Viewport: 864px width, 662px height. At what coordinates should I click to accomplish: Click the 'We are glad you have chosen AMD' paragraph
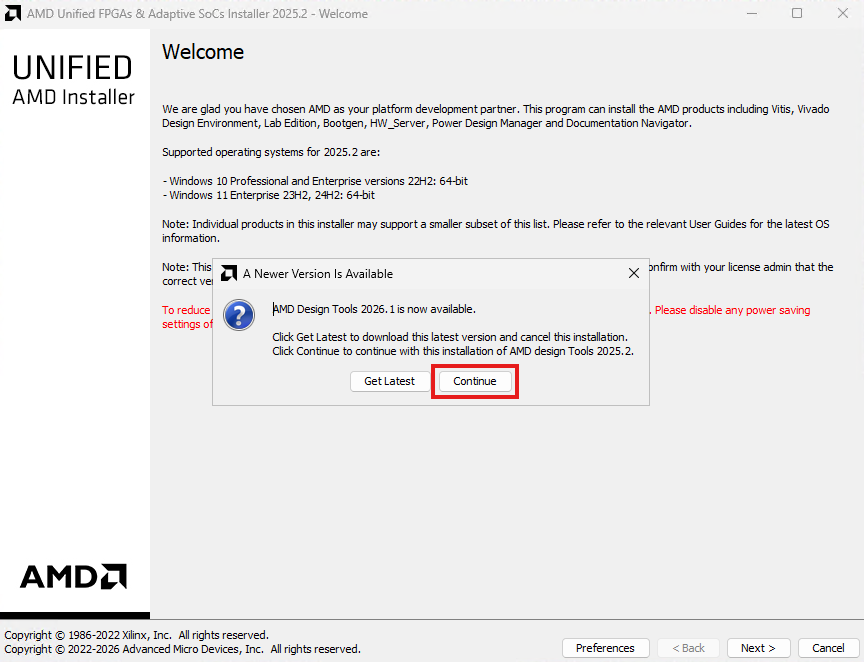[x=496, y=116]
